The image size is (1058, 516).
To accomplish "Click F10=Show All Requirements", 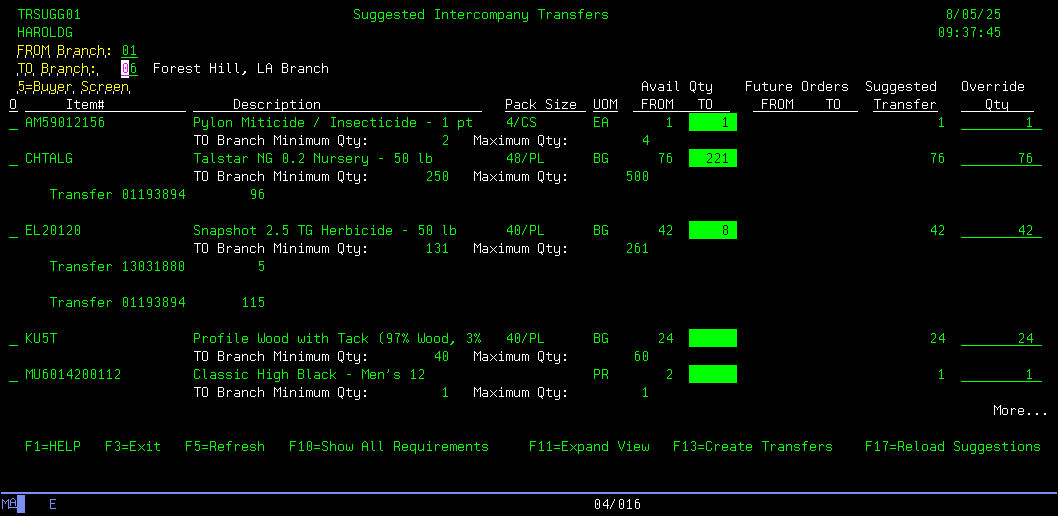I will 388,447.
